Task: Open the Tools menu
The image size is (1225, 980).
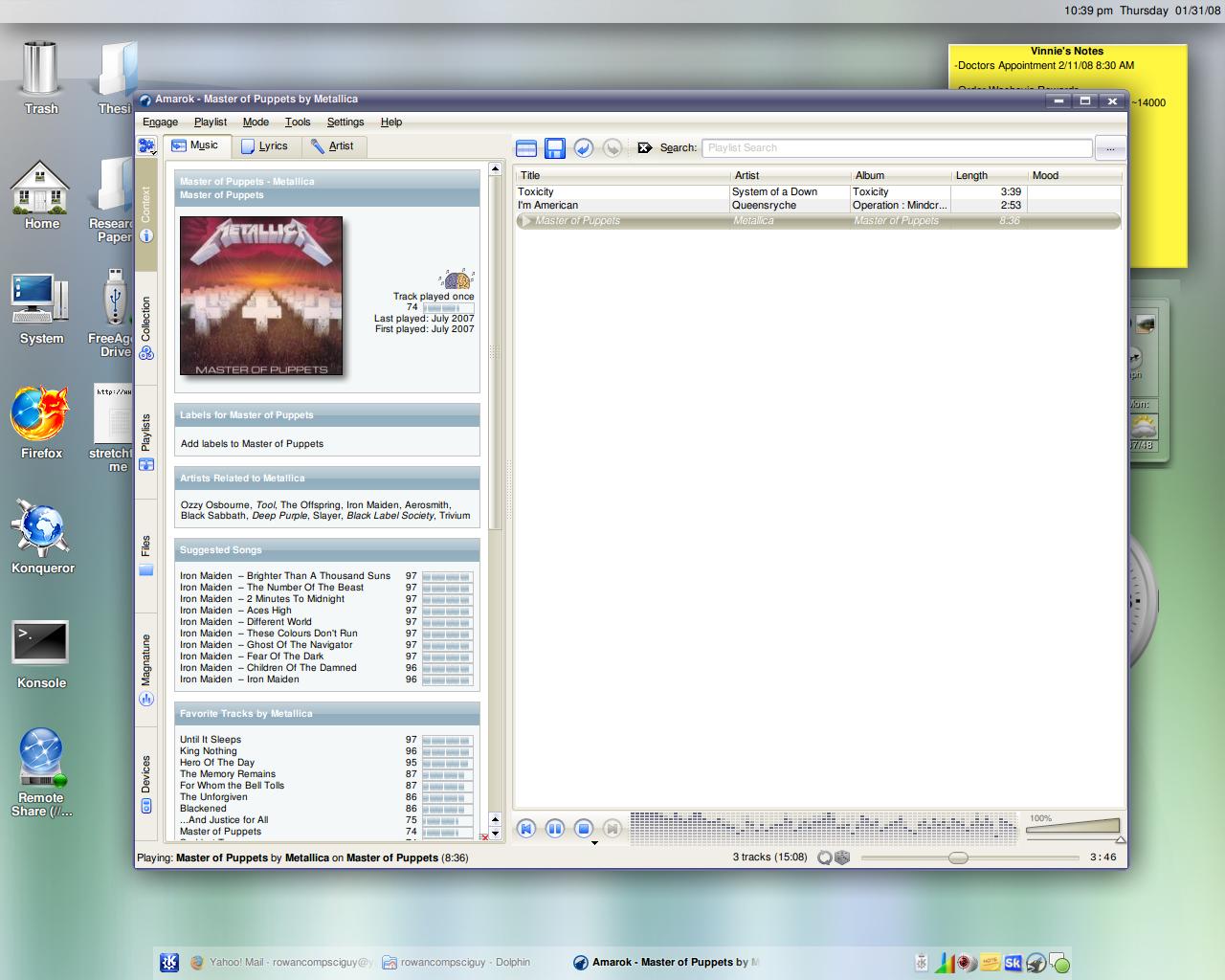Action: pos(298,122)
